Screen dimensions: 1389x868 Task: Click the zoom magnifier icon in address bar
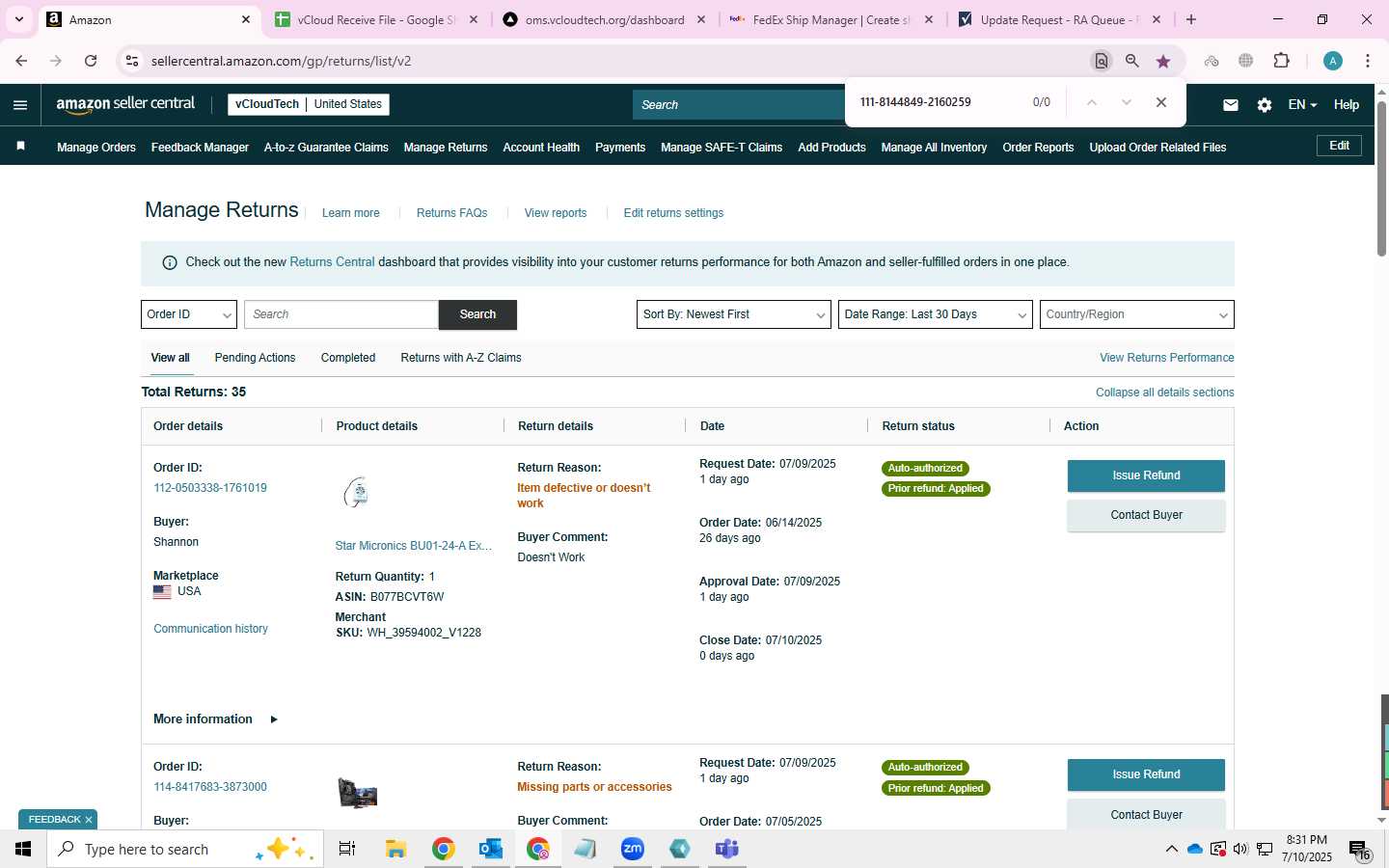[1132, 61]
